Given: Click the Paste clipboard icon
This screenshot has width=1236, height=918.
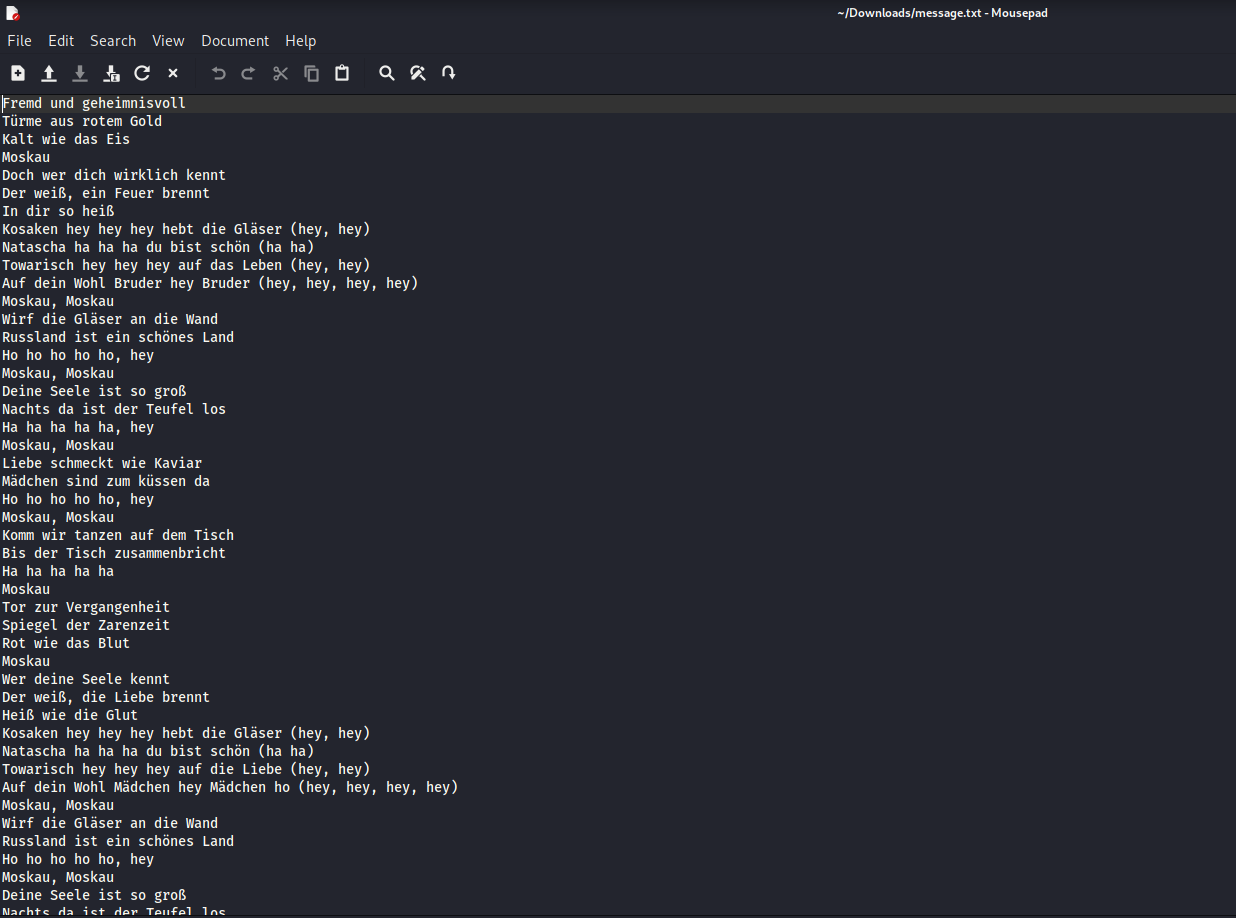Looking at the screenshot, I should click(x=342, y=73).
